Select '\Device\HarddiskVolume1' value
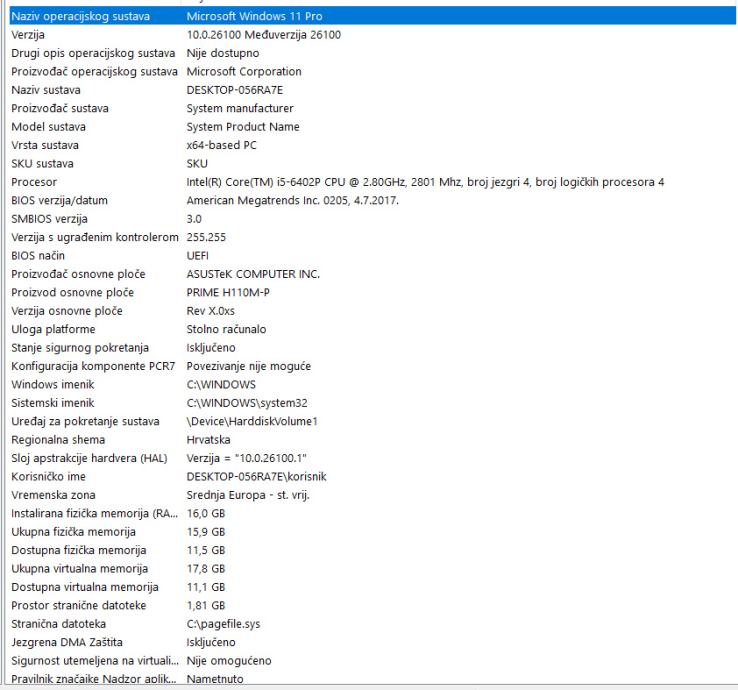Viewport: 738px width, 690px height. coord(252,421)
